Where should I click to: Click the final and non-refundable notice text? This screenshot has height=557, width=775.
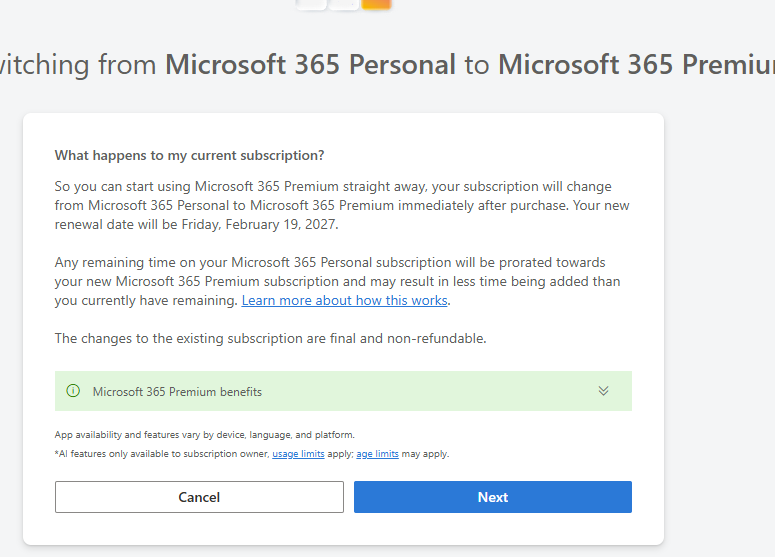click(270, 338)
